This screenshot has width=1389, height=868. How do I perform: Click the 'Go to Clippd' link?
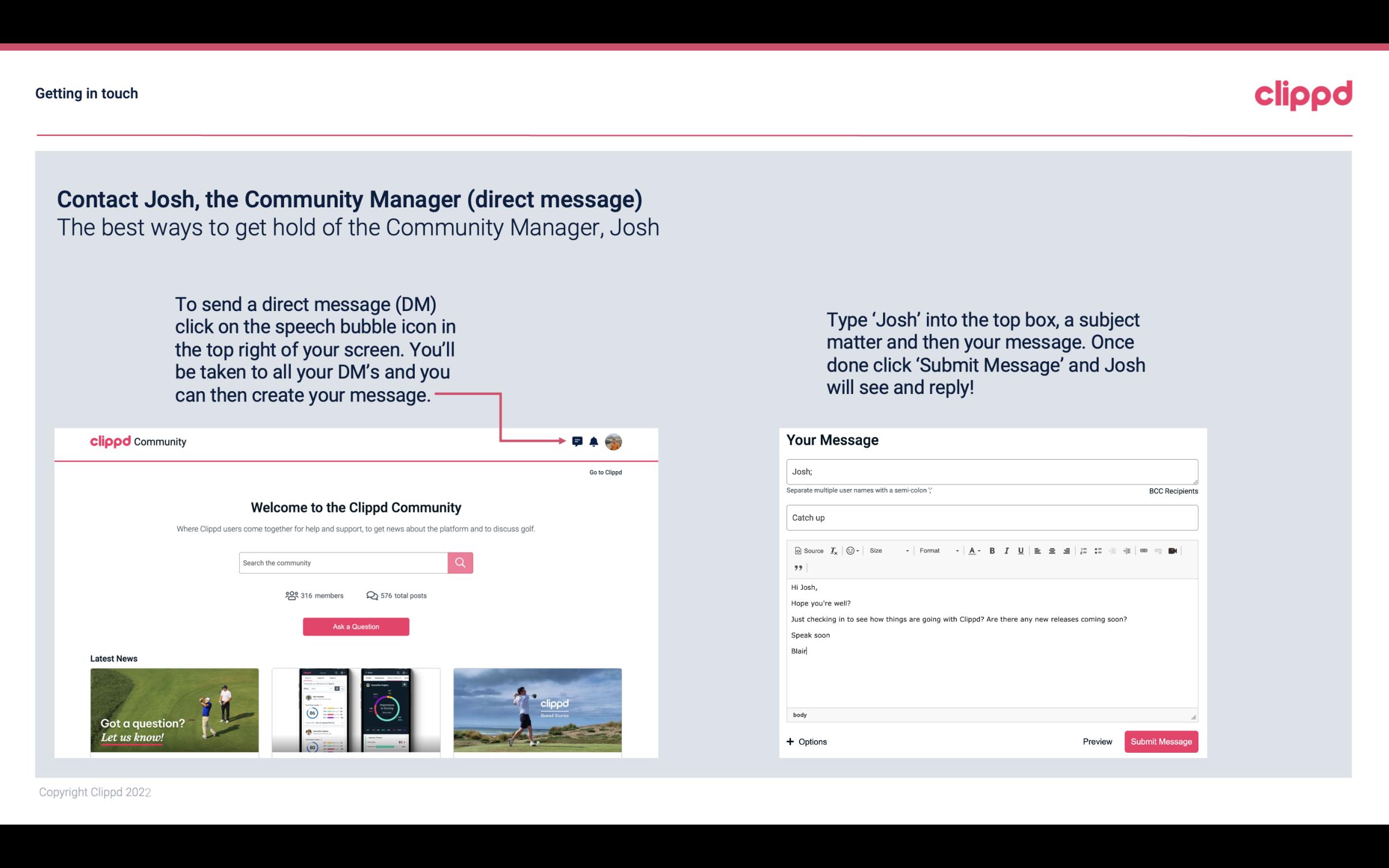pos(604,472)
